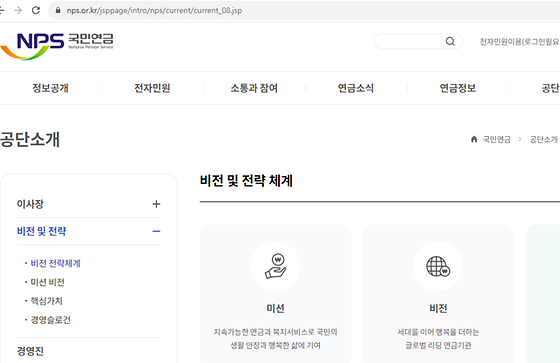The width and height of the screenshot is (560, 363).
Task: Open the 연금정보 menu
Action: pyautogui.click(x=458, y=88)
